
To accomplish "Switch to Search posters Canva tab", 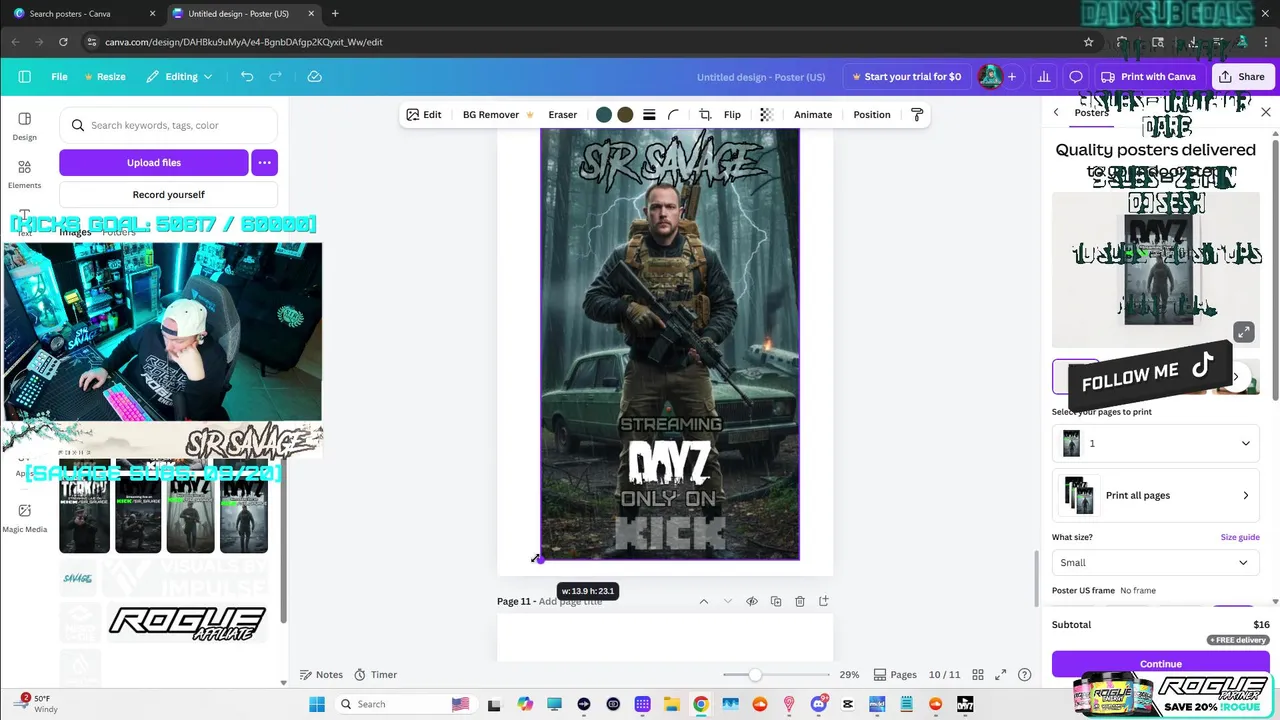I will tap(82, 14).
